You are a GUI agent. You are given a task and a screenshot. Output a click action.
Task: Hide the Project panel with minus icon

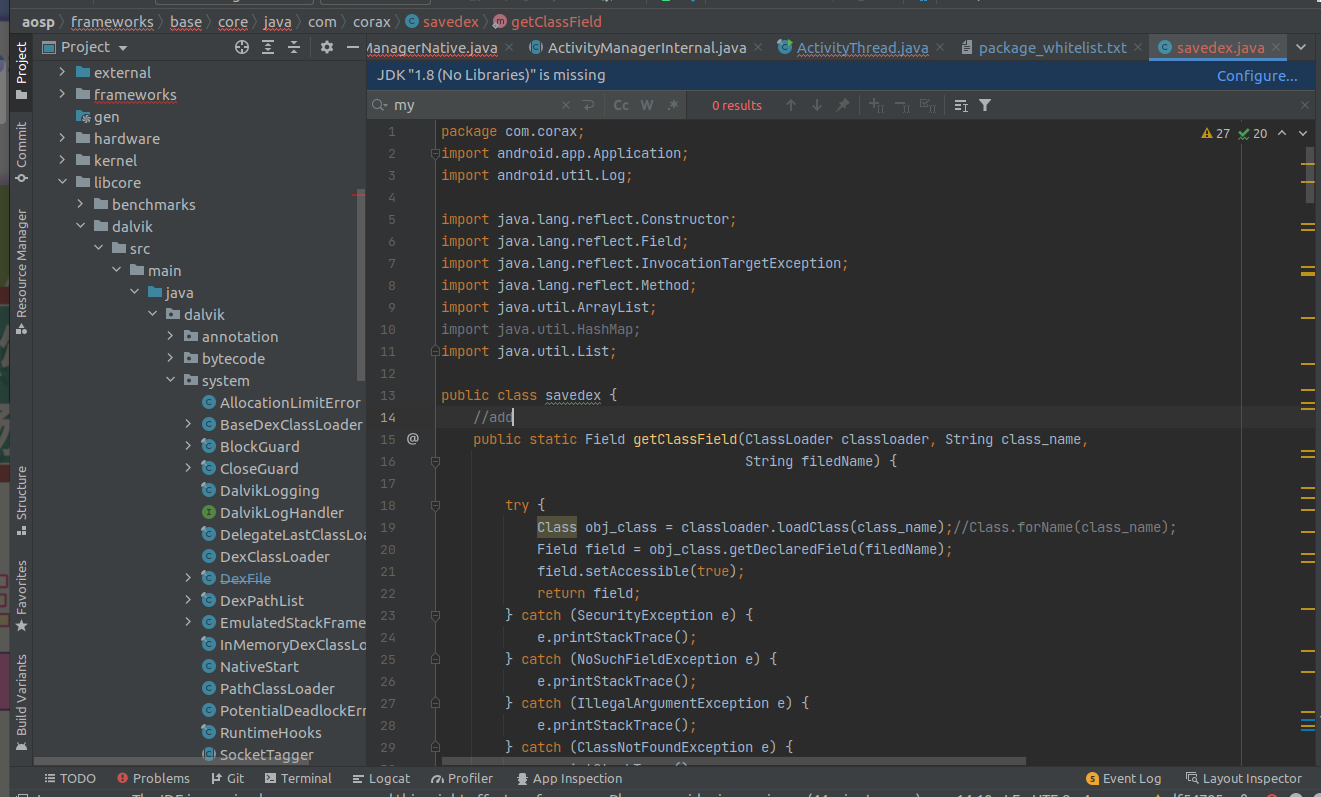pyautogui.click(x=352, y=47)
